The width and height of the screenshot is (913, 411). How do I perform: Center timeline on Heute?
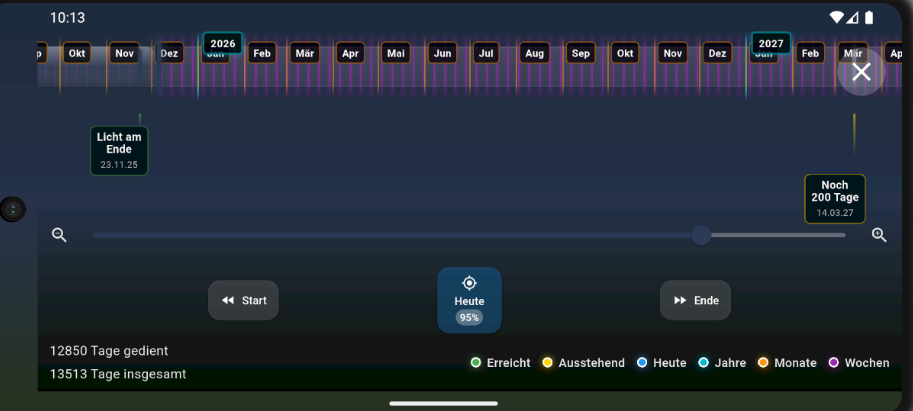pyautogui.click(x=469, y=300)
